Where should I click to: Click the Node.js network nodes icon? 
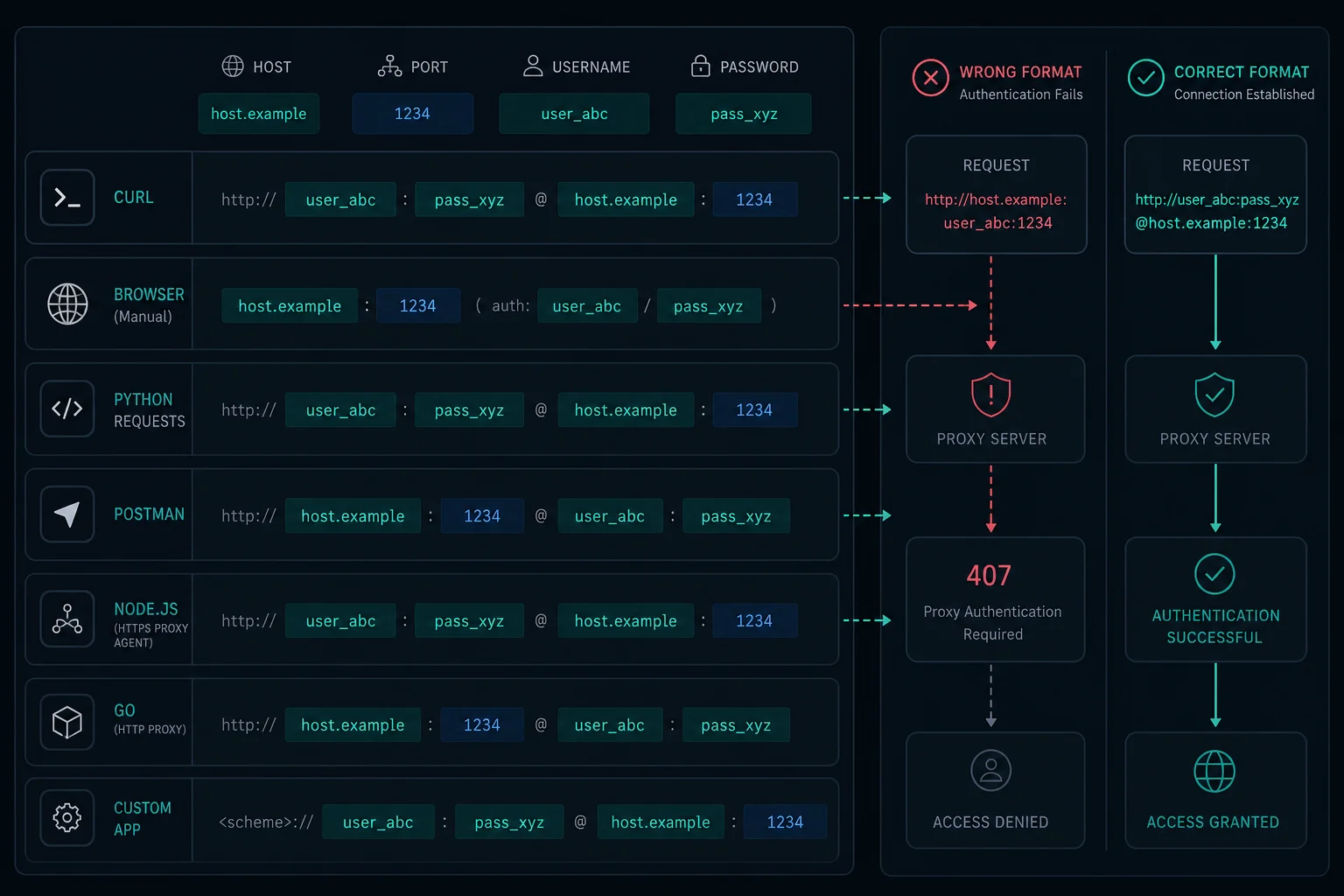(x=67, y=619)
